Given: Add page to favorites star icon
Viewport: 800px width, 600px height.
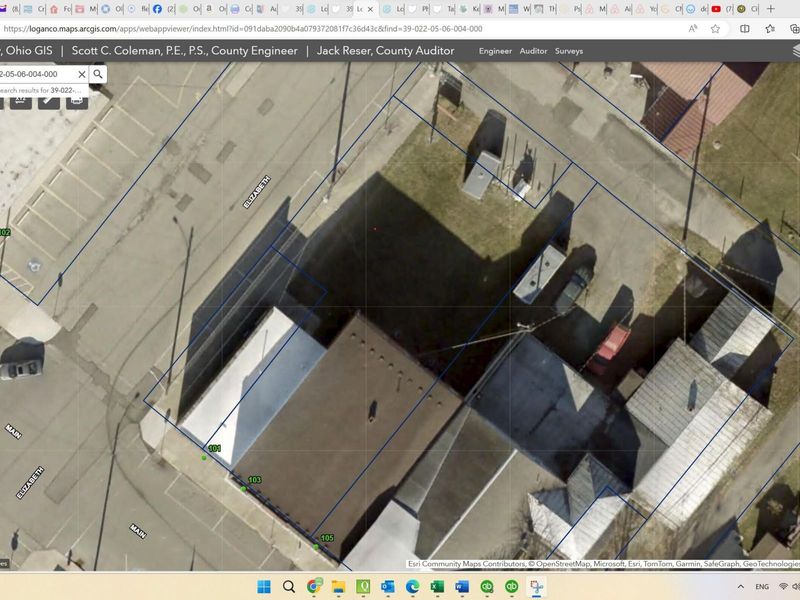Looking at the screenshot, I should [715, 29].
